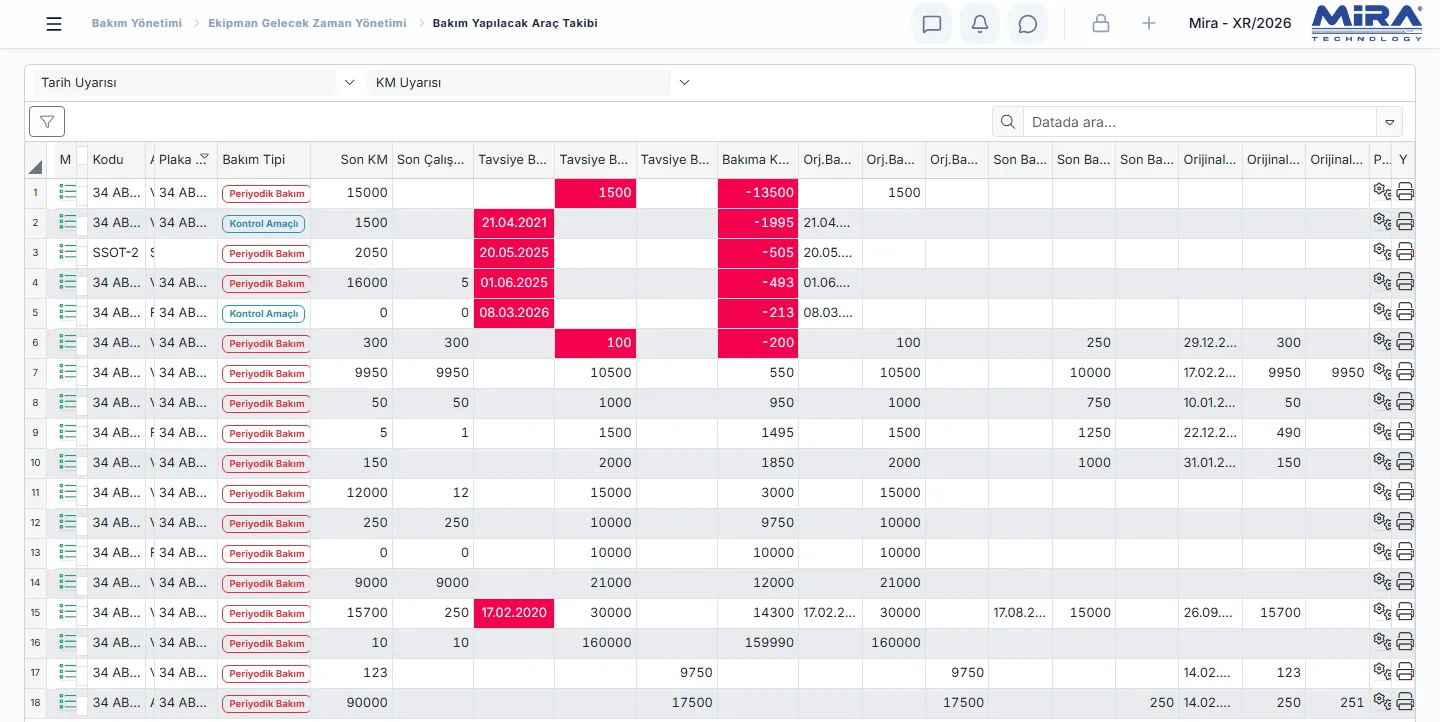Click the Kodu column header
The image size is (1440, 722).
117,160
